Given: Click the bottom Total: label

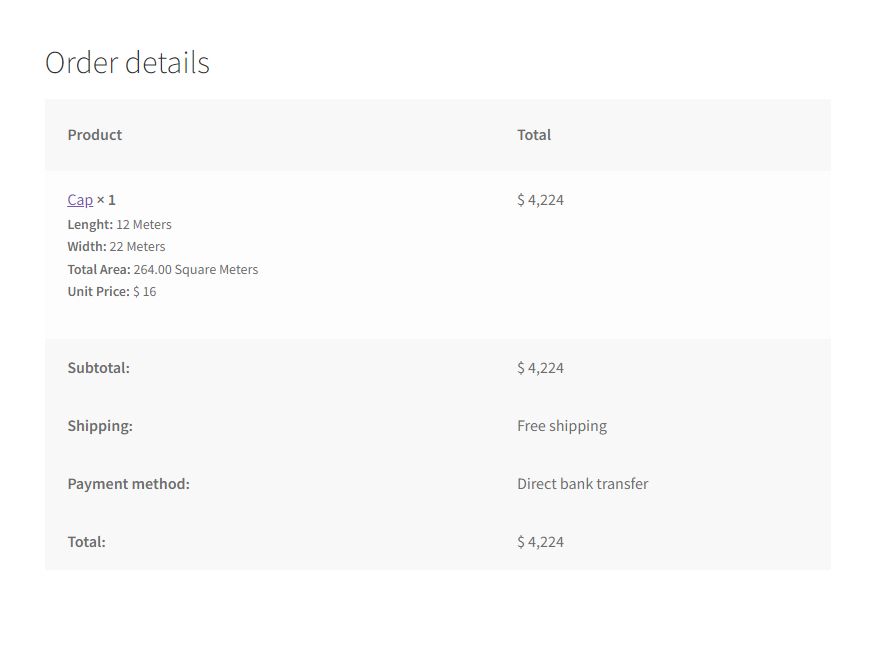Looking at the screenshot, I should coord(86,542).
